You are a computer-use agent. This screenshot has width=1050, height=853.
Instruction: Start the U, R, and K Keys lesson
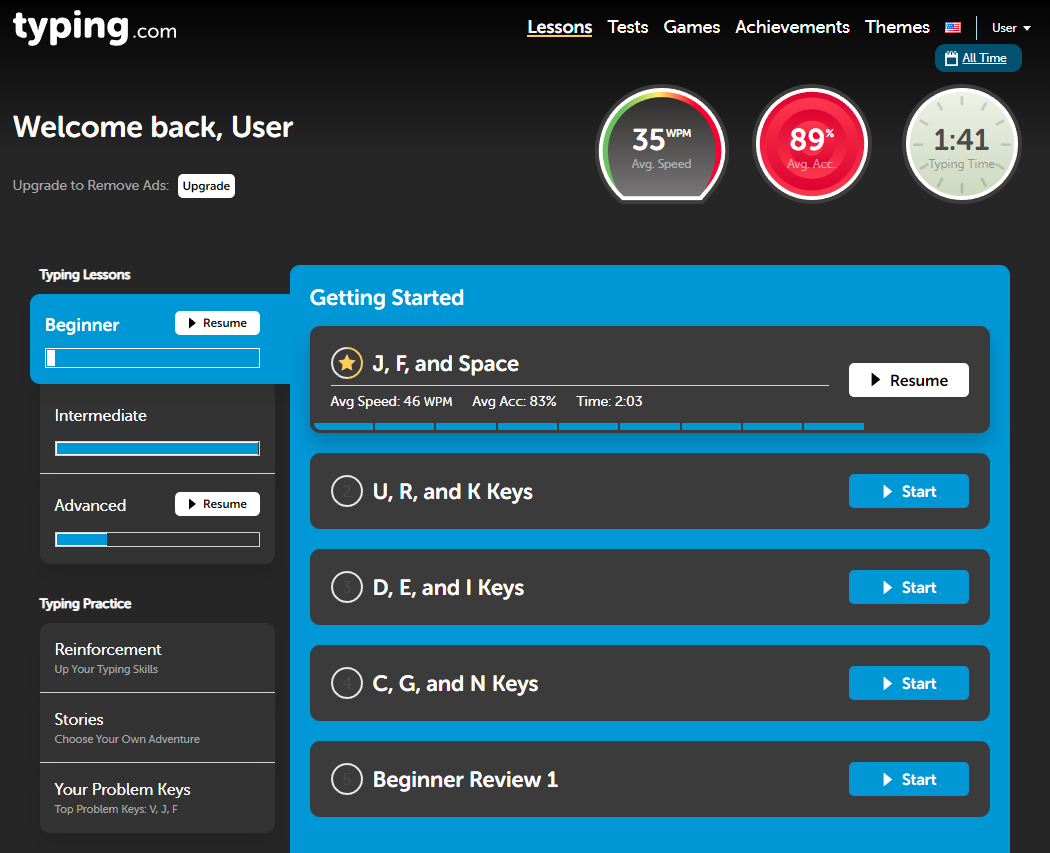tap(908, 492)
